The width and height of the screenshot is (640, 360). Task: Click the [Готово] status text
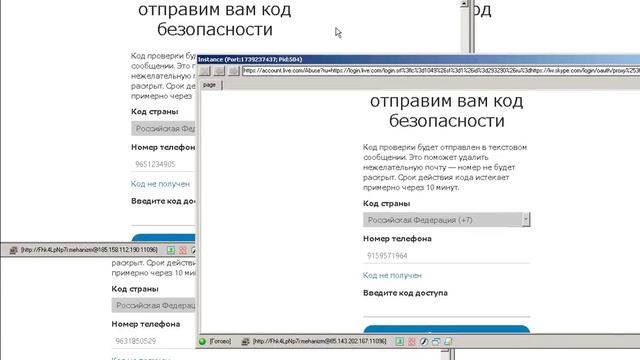(x=220, y=341)
